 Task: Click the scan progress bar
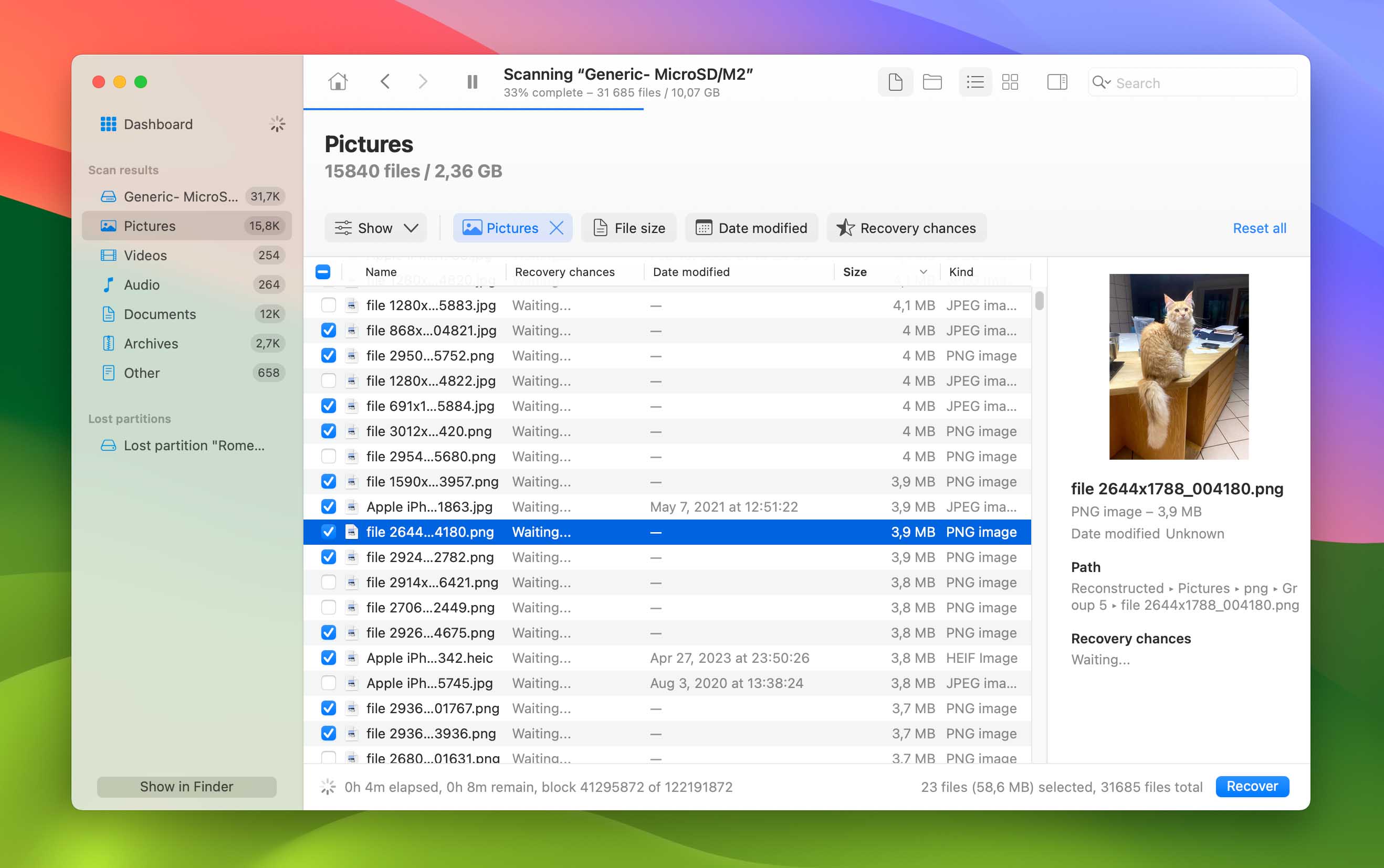coord(473,109)
